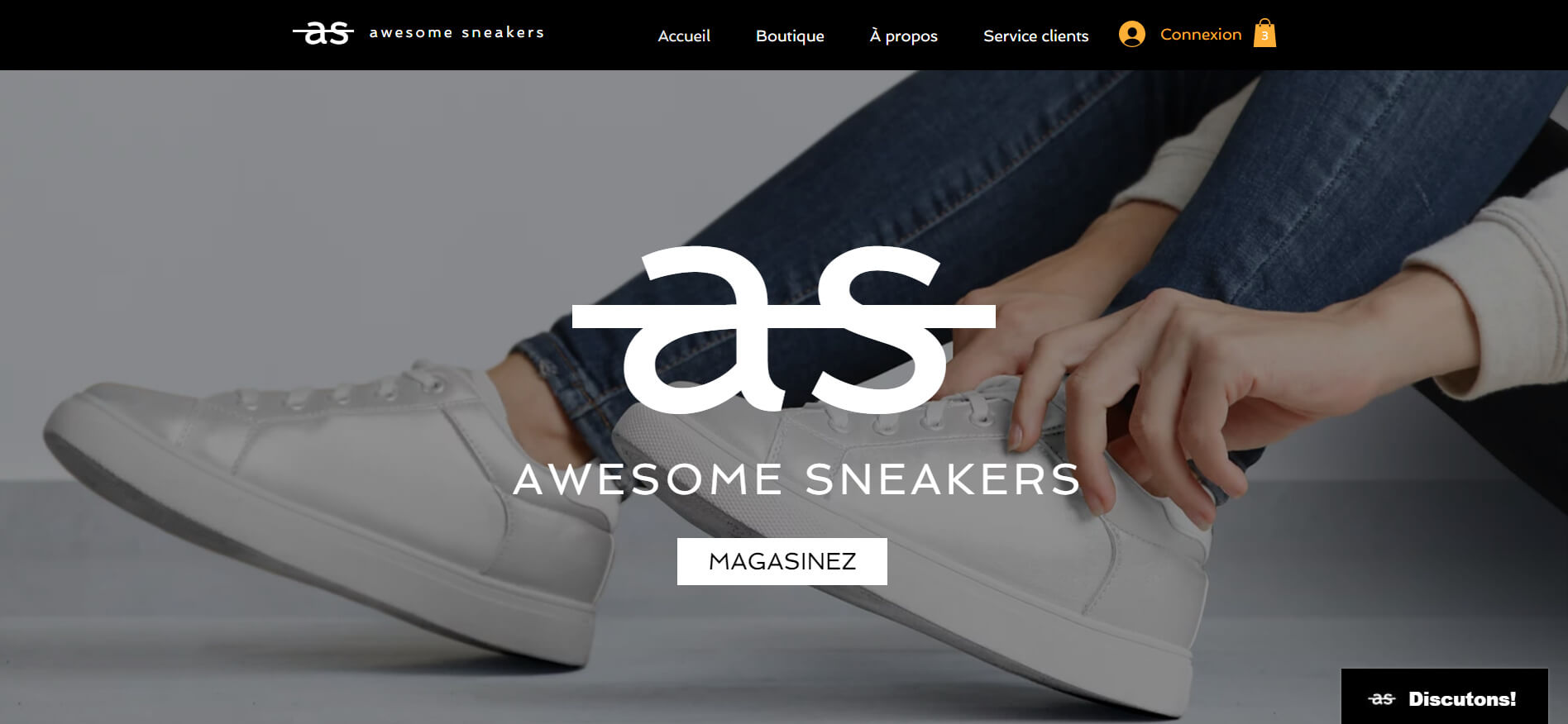Click the AWESOME SNEAKERS hero heading
This screenshot has height=724, width=1568.
(797, 479)
